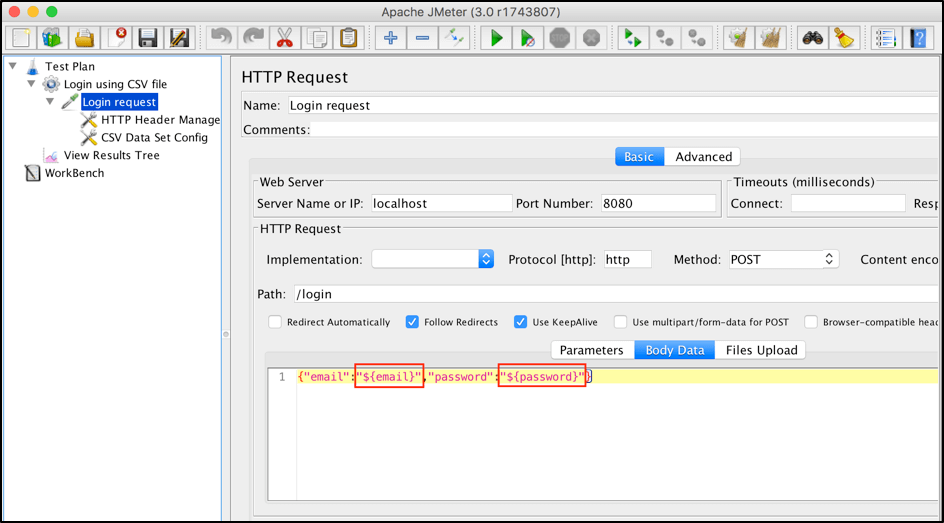Image resolution: width=944 pixels, height=523 pixels.
Task: Click the Copy icon
Action: [317, 38]
